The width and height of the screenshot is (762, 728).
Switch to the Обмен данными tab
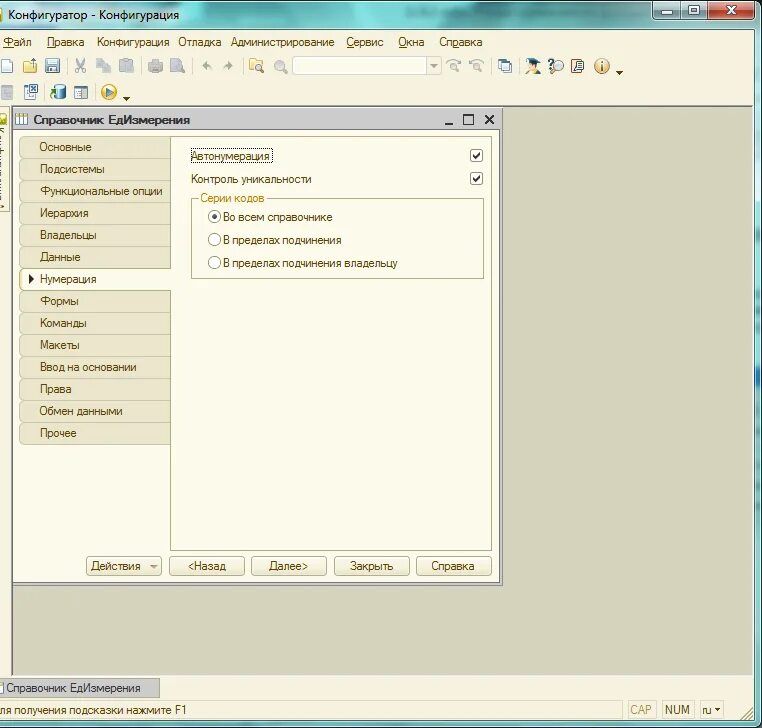click(95, 411)
